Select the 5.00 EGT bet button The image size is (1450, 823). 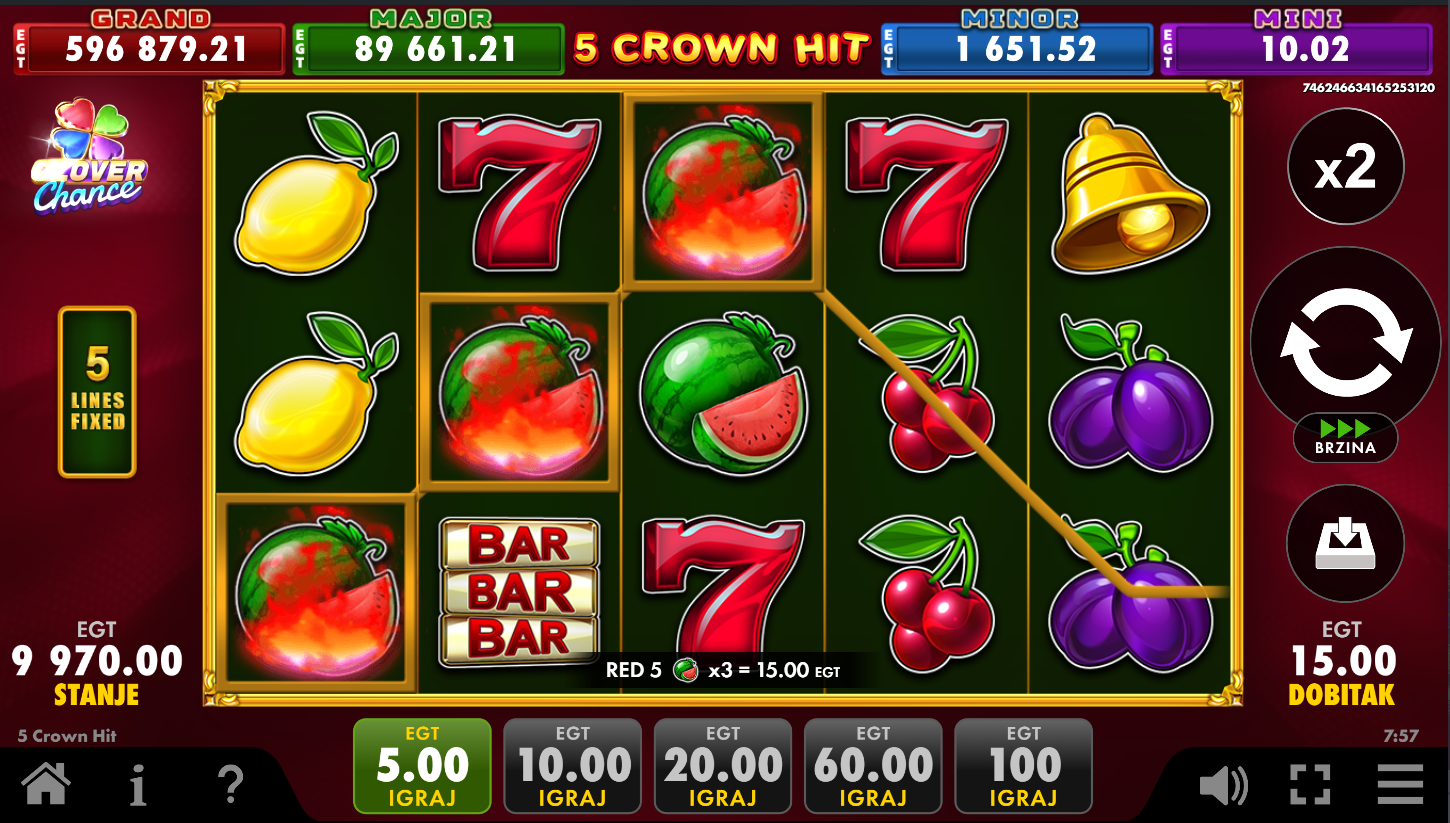[422, 766]
